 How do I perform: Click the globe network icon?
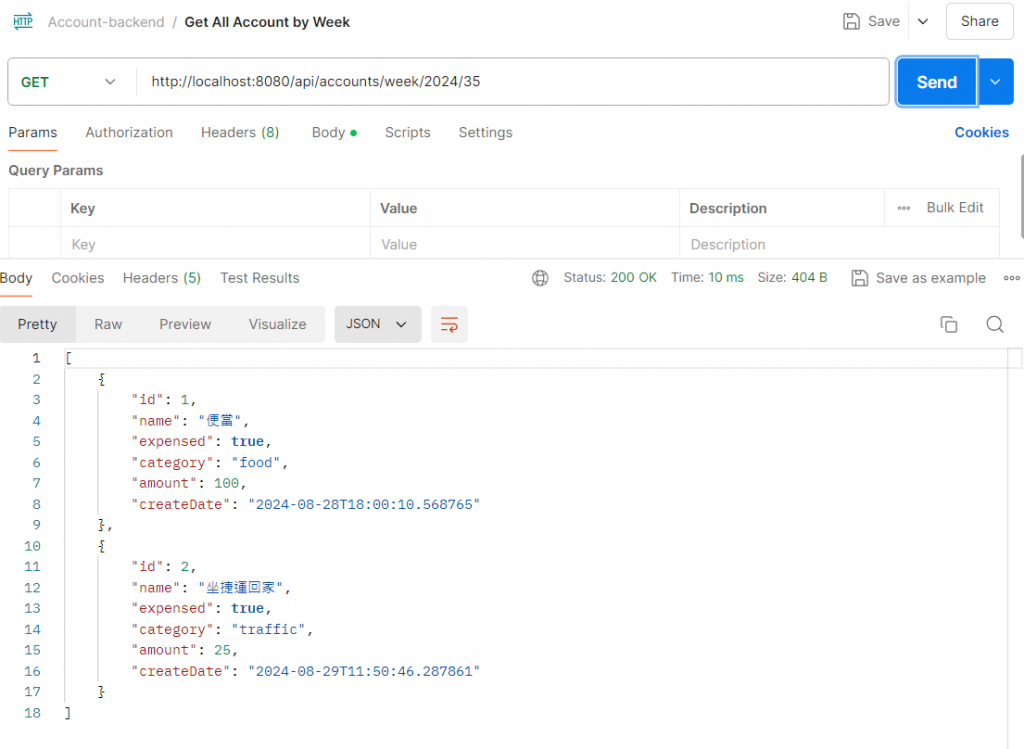point(540,278)
